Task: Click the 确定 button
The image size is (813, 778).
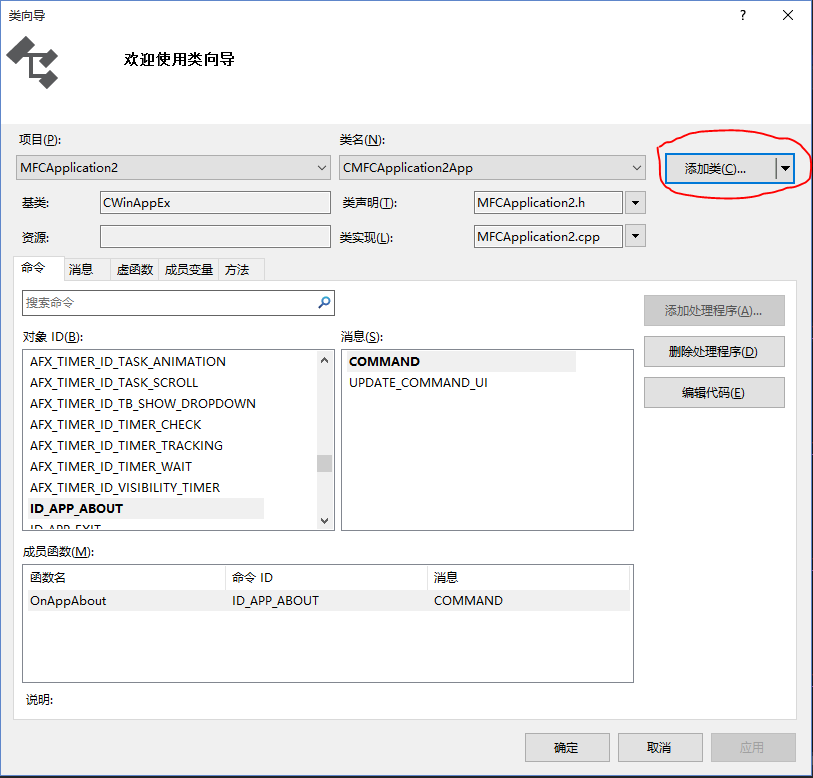Action: 567,747
